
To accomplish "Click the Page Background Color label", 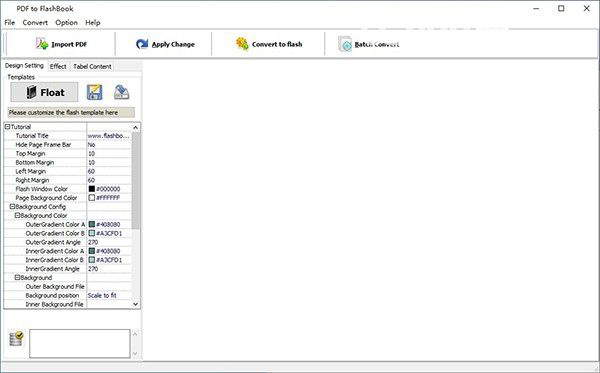I will [46, 198].
